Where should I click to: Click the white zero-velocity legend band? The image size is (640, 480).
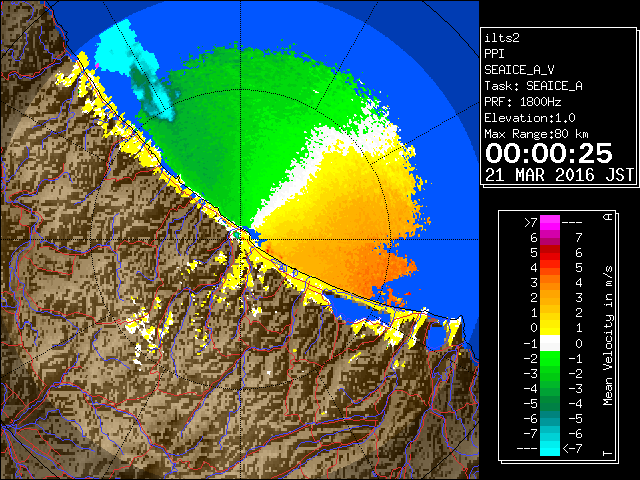pos(550,343)
